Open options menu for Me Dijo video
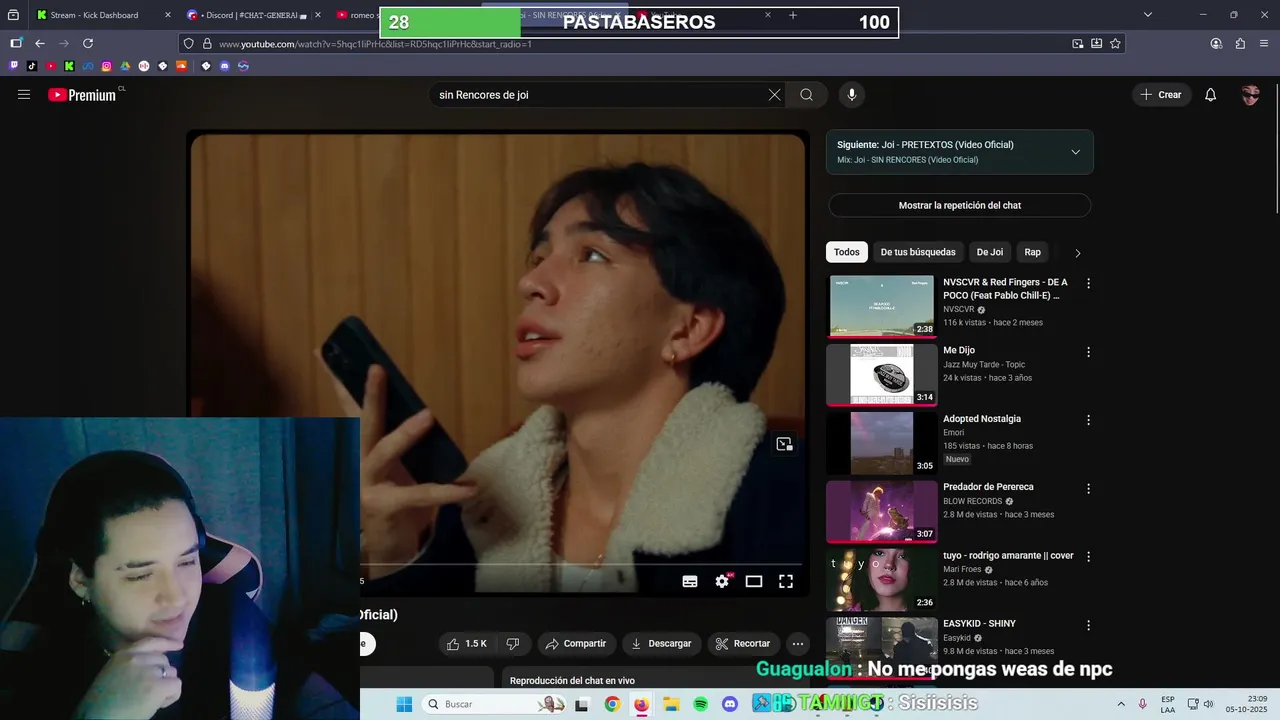This screenshot has height=720, width=1280. click(x=1089, y=352)
